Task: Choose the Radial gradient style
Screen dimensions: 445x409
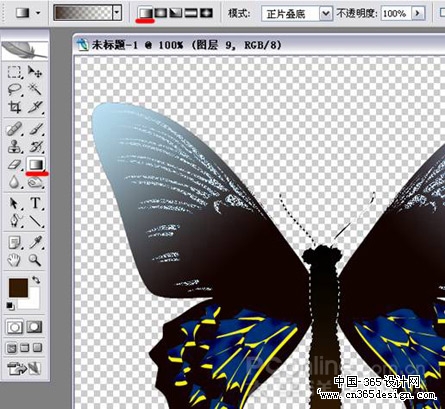Action: pos(161,13)
